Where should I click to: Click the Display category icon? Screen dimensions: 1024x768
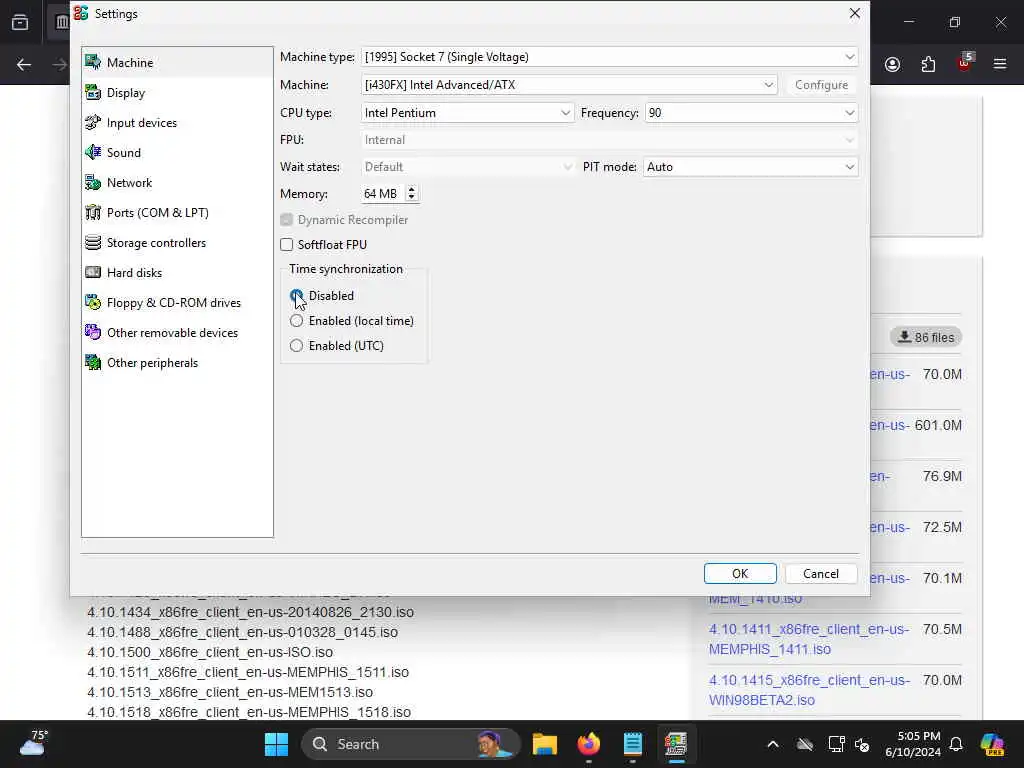click(x=93, y=93)
